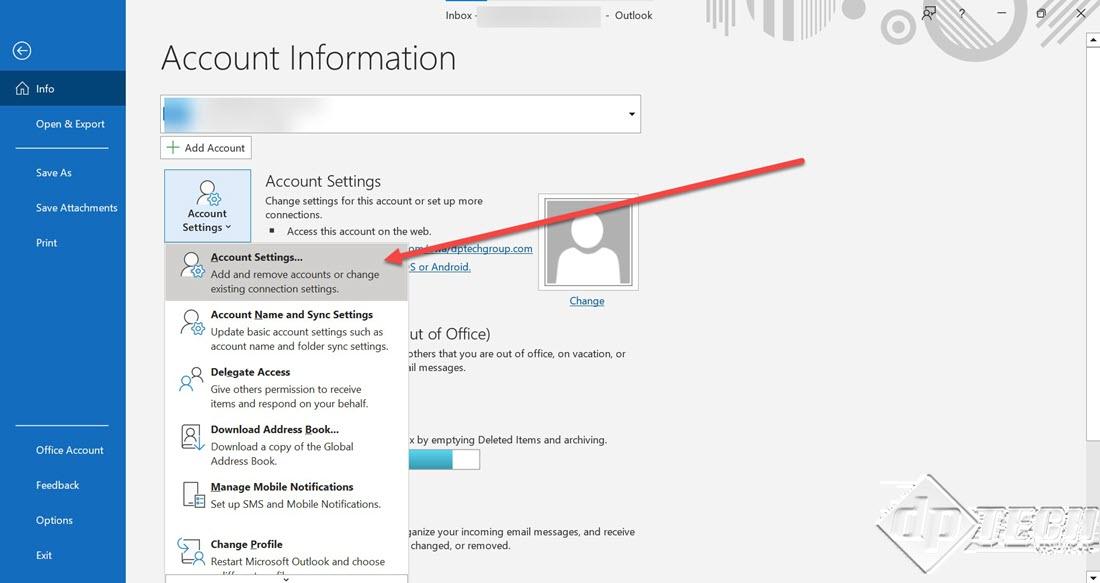Click the Delegate Access people icon

(x=192, y=380)
